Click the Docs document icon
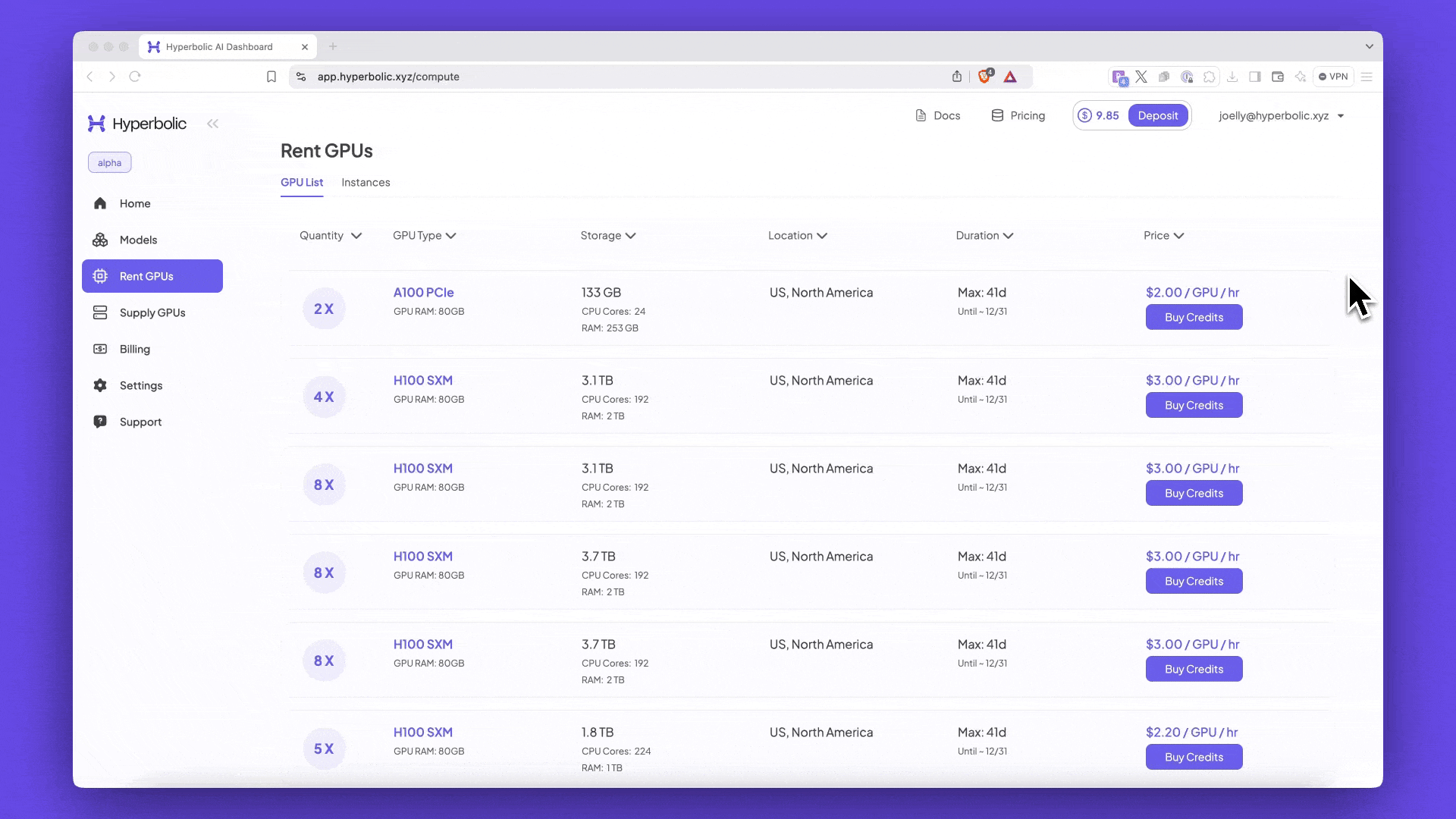Viewport: 1456px width, 819px height. (921, 115)
